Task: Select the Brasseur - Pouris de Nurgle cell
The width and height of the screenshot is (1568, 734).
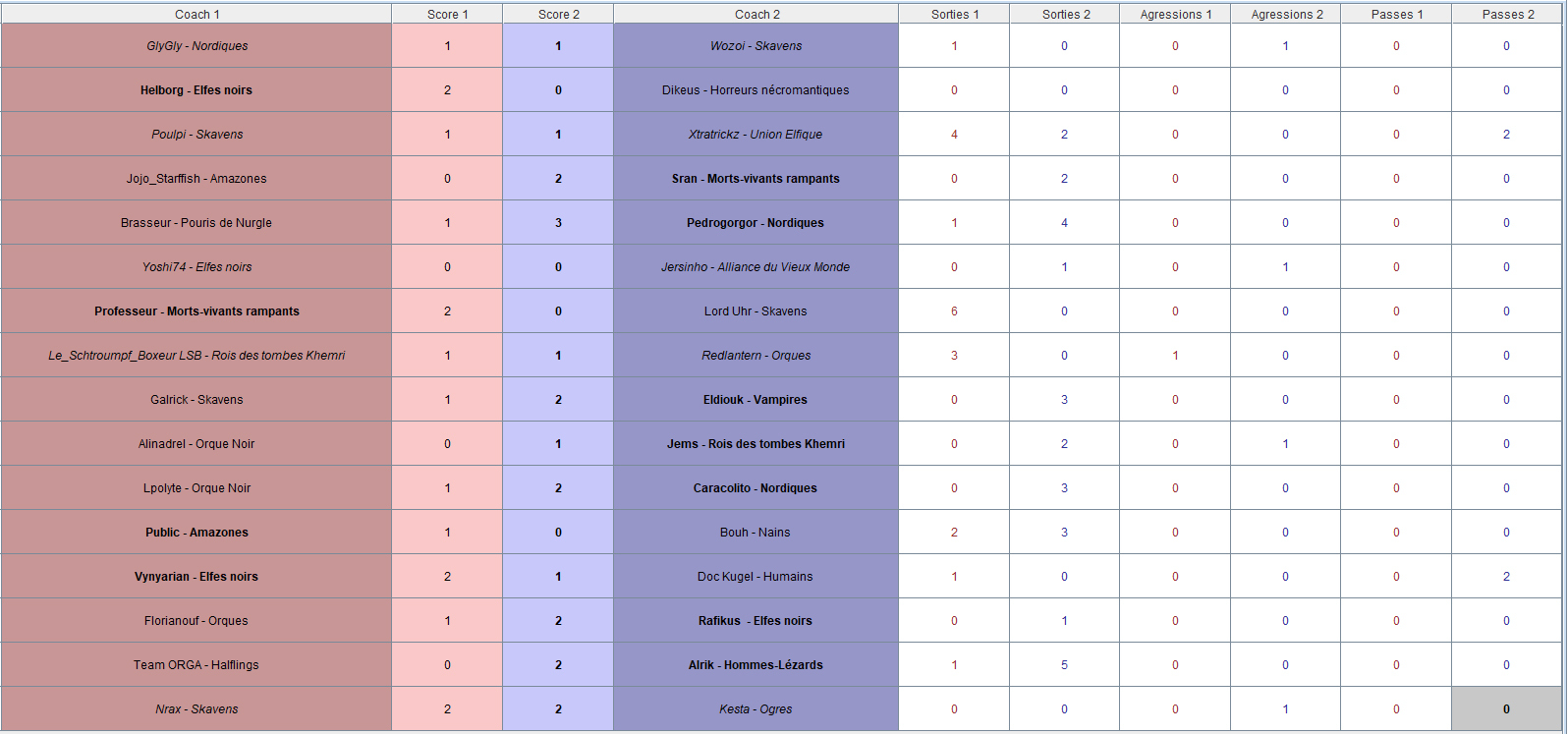Action: click(196, 223)
